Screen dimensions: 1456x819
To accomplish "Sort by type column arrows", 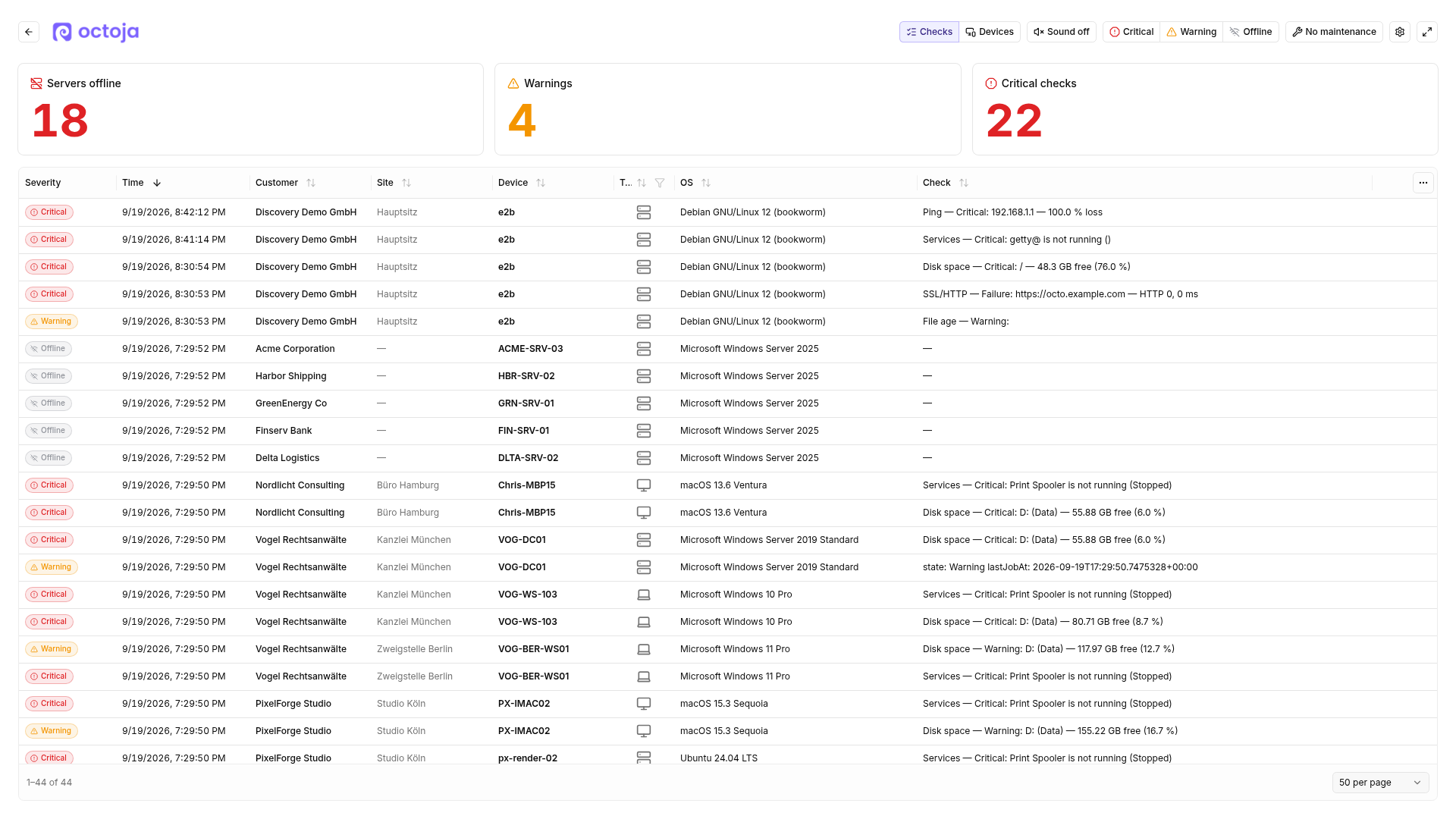I will tap(642, 183).
